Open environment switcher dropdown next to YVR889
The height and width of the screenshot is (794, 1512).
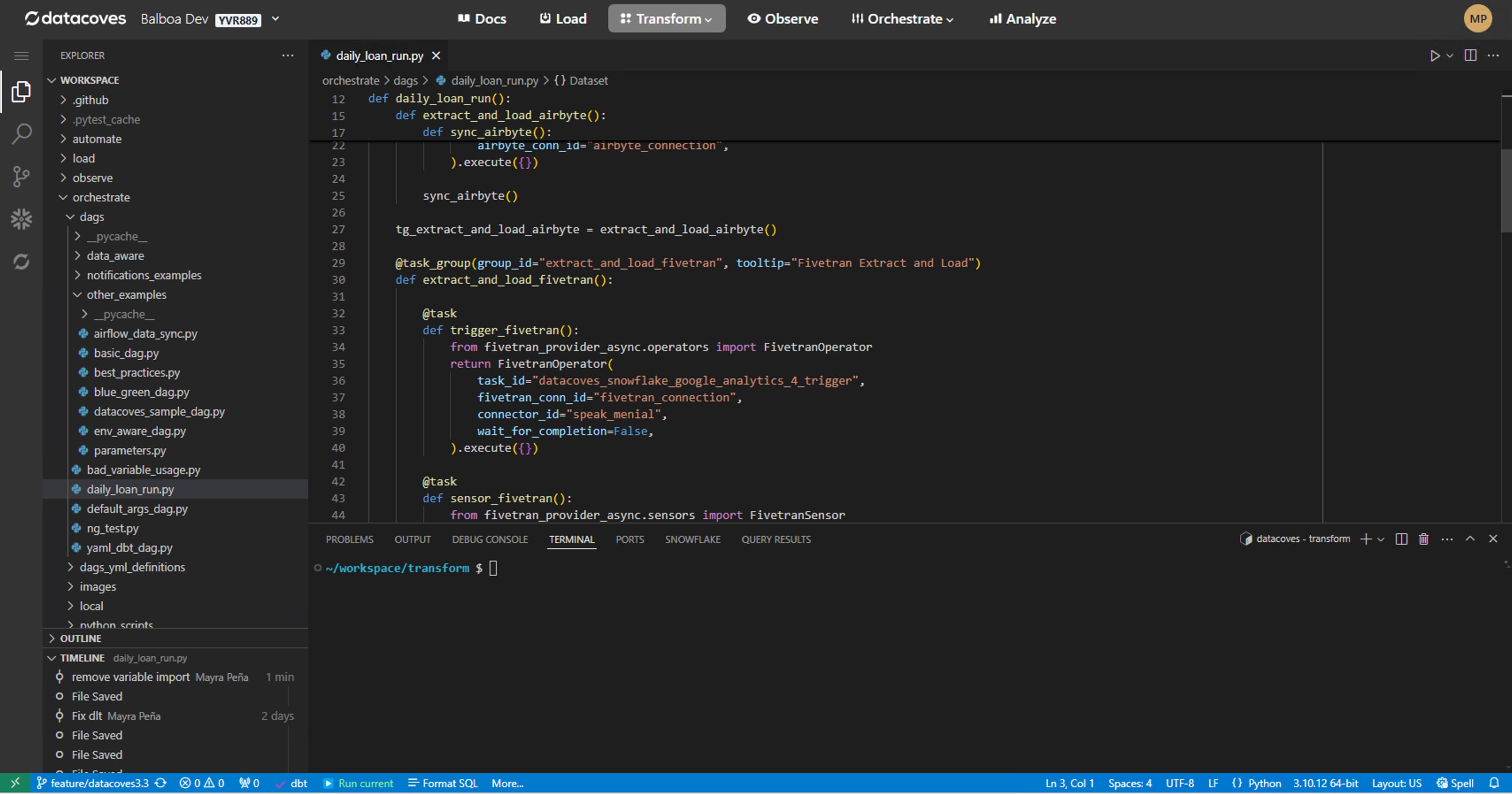275,19
